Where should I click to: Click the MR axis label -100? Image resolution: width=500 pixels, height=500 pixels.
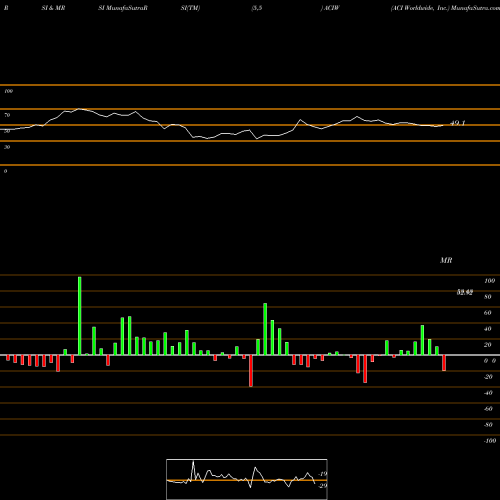coord(490,441)
